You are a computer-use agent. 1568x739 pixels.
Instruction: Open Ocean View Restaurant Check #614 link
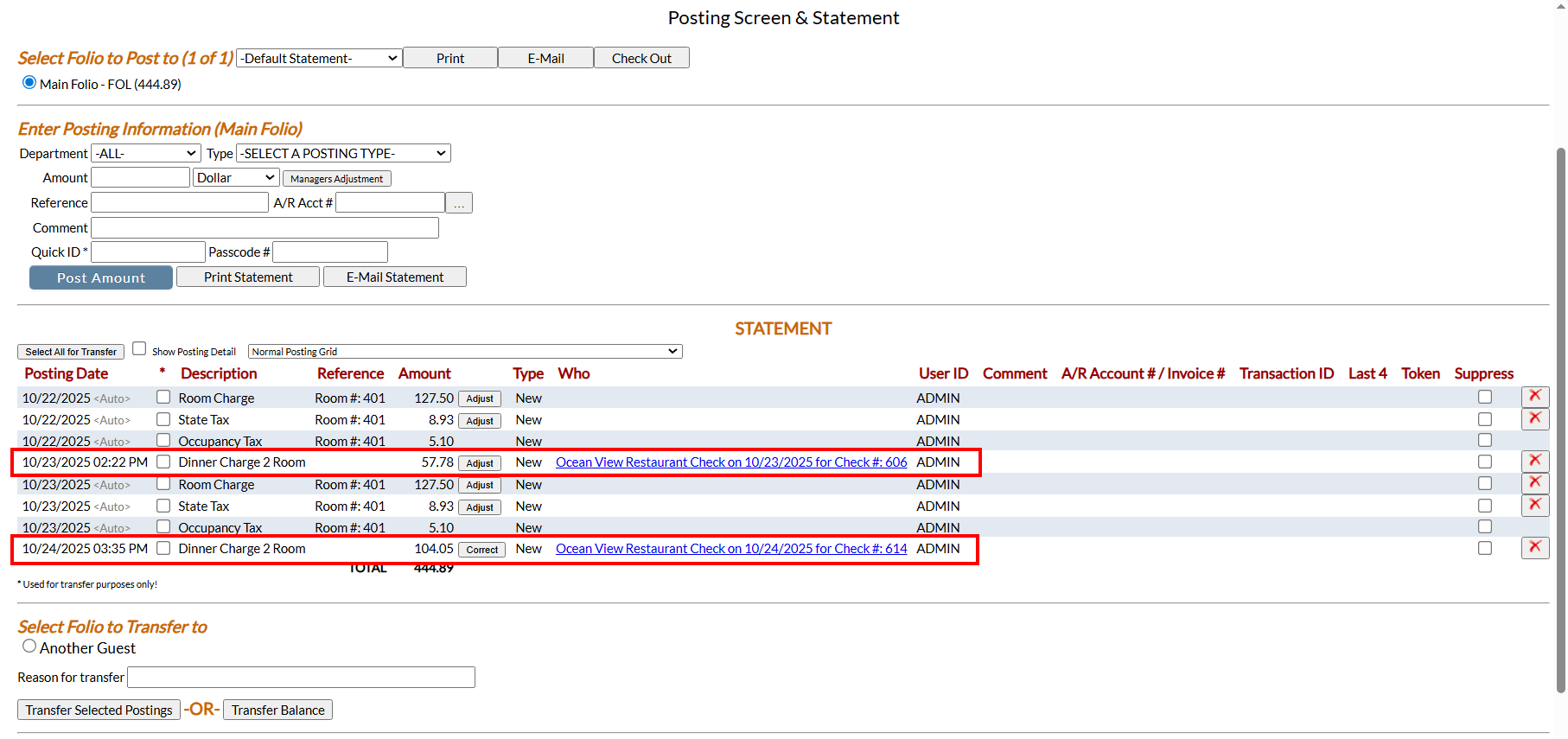click(731, 549)
